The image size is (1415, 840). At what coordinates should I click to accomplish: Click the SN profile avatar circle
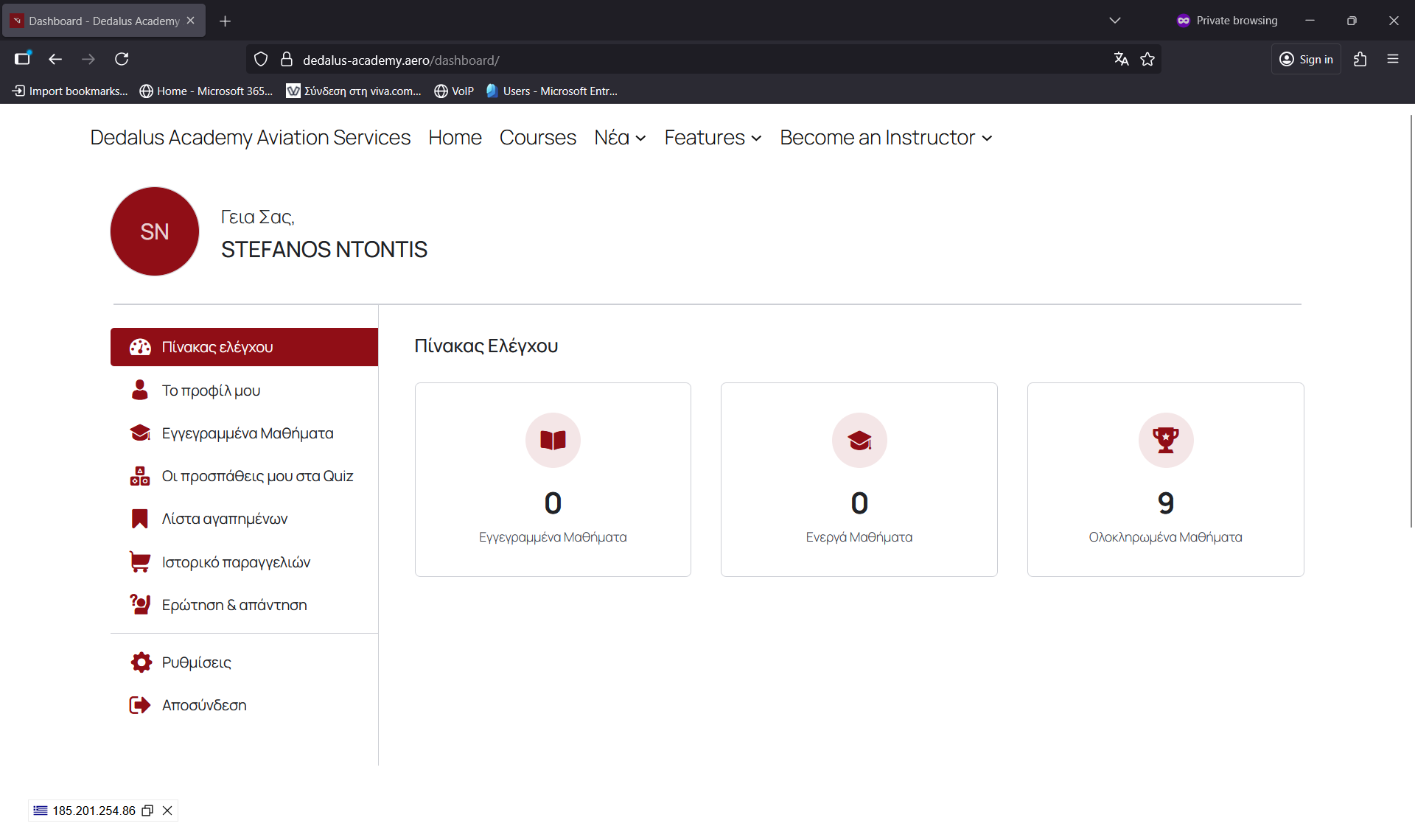155,231
